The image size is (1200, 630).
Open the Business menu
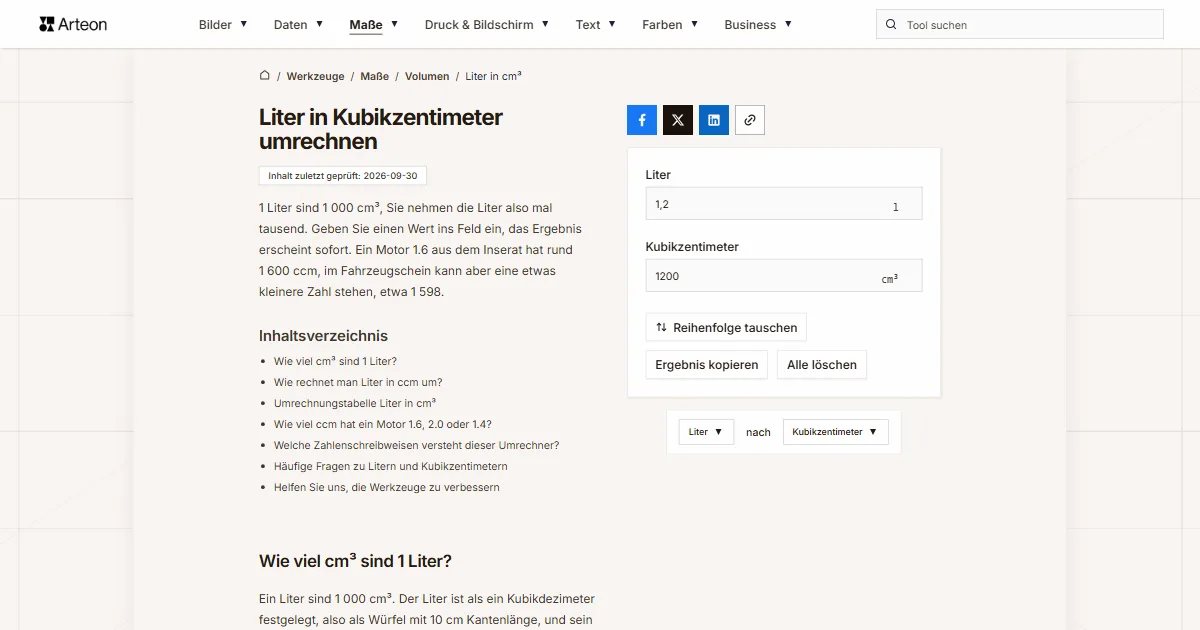(x=758, y=25)
